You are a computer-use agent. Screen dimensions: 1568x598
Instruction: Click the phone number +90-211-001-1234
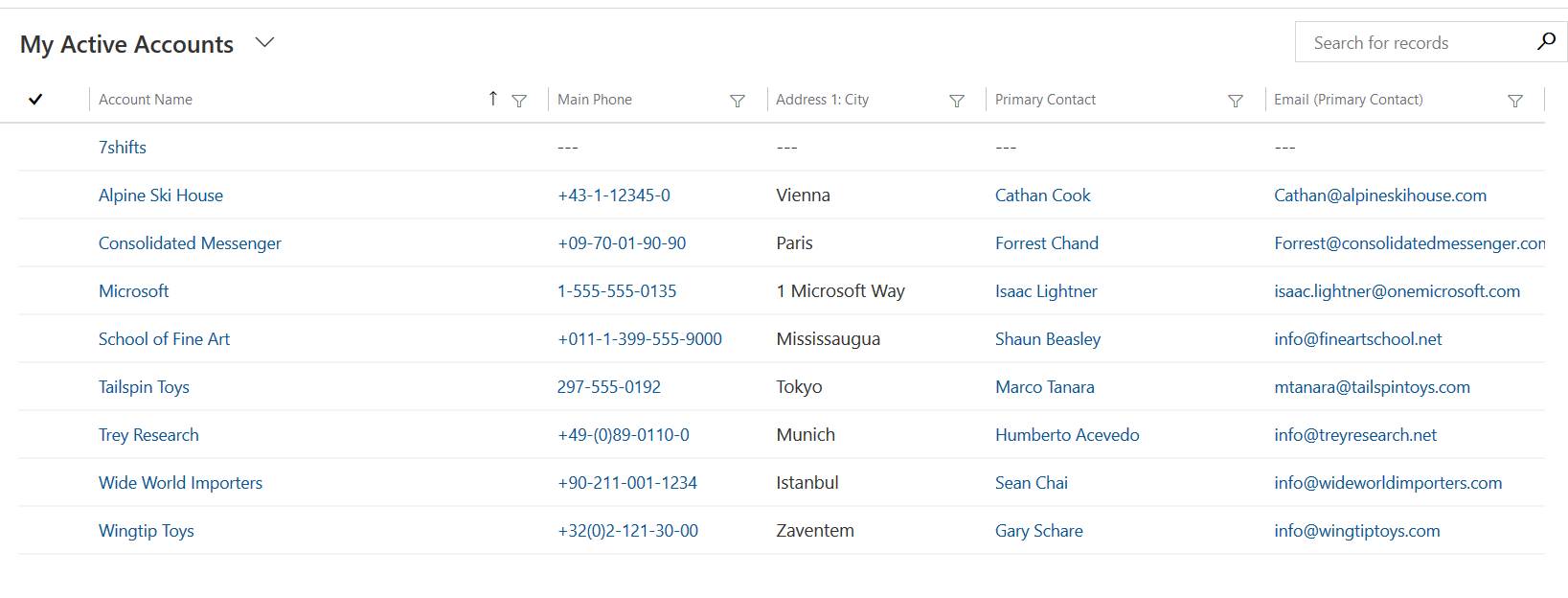click(x=627, y=483)
